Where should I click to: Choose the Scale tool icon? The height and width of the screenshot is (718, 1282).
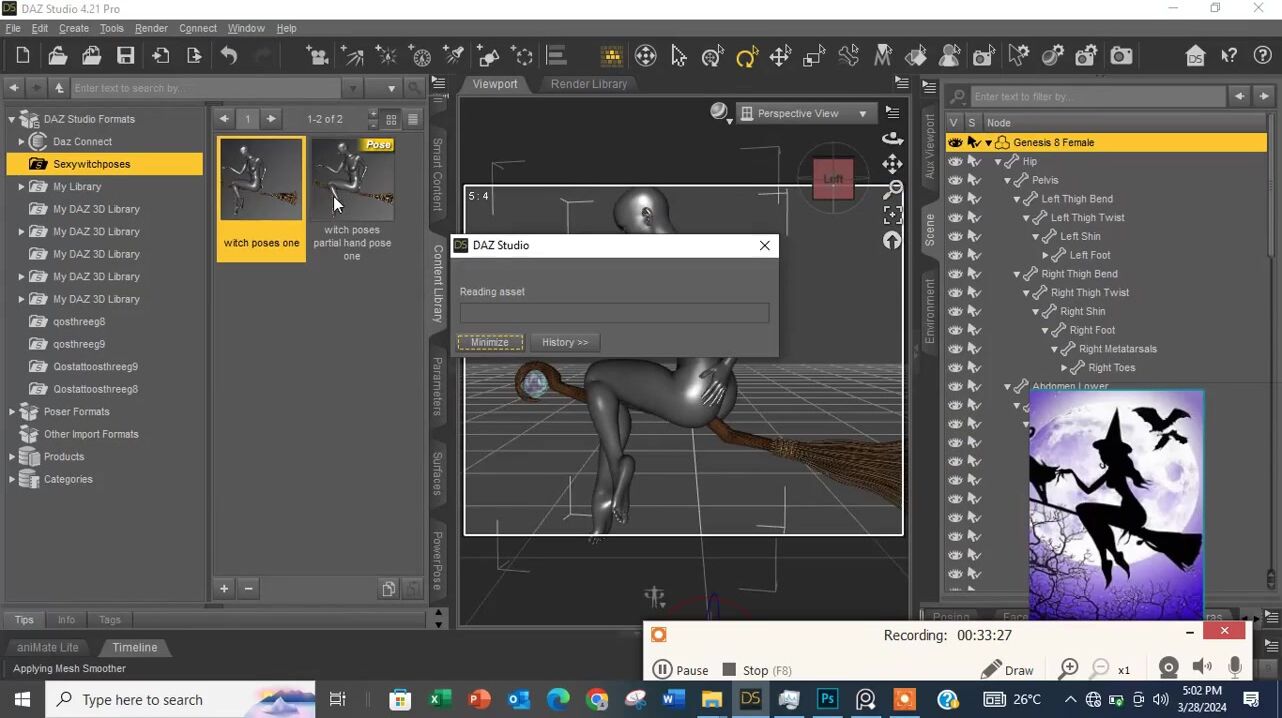point(814,57)
